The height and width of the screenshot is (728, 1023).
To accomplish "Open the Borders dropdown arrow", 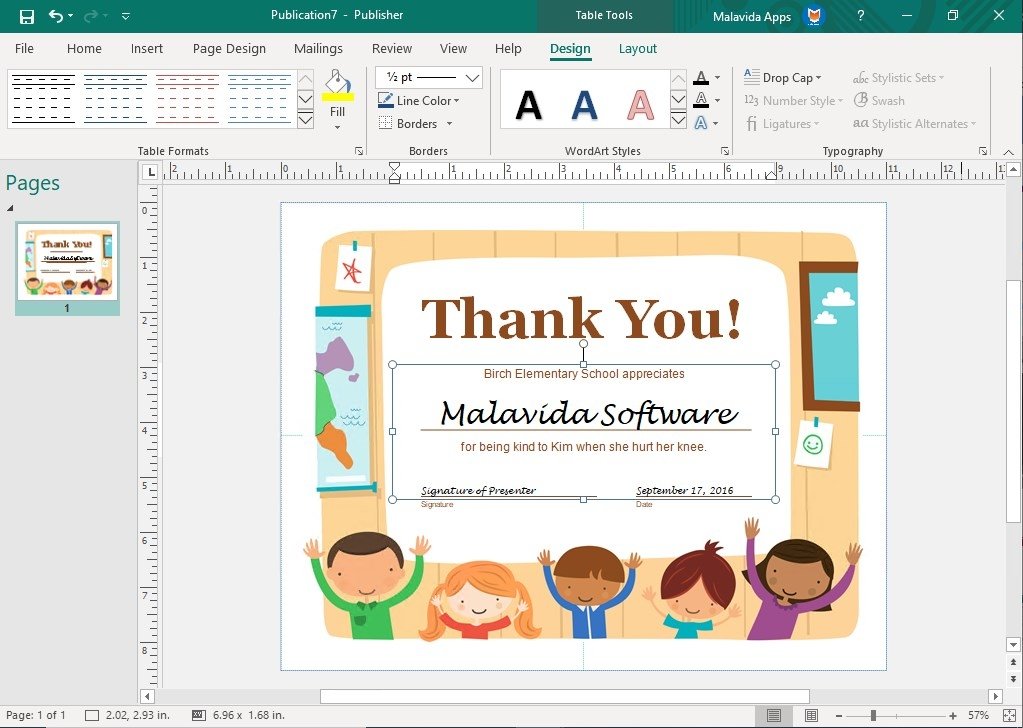I will (449, 124).
